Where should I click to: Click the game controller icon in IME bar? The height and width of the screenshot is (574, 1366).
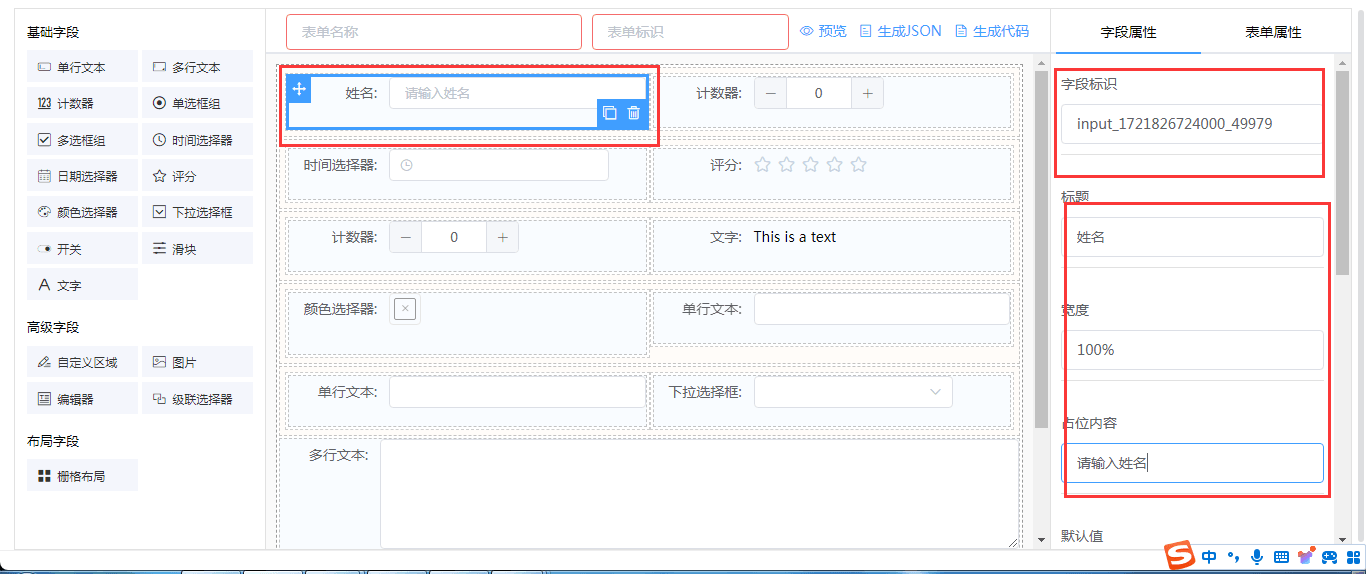pyautogui.click(x=1329, y=557)
